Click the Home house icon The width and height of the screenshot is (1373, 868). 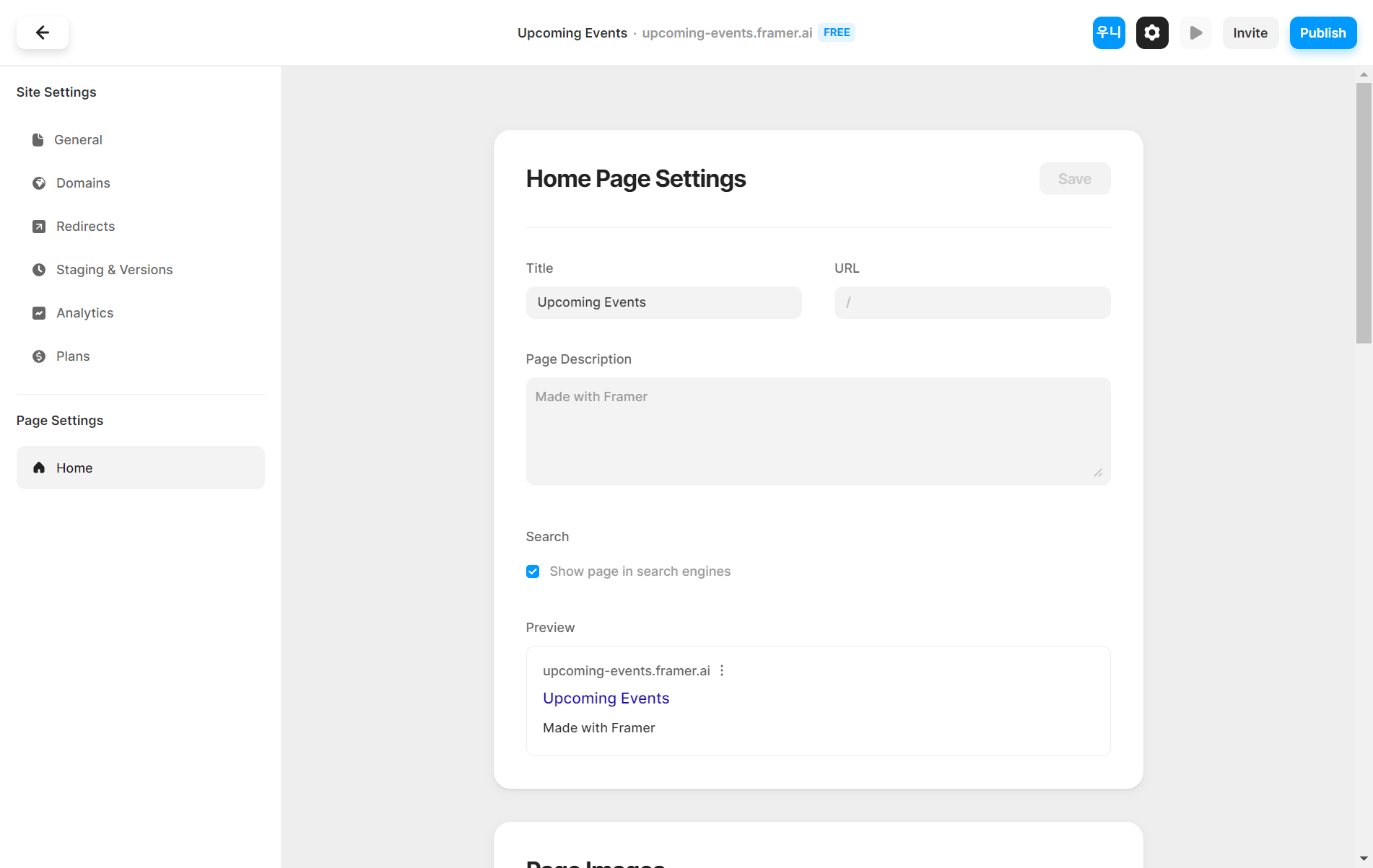39,468
